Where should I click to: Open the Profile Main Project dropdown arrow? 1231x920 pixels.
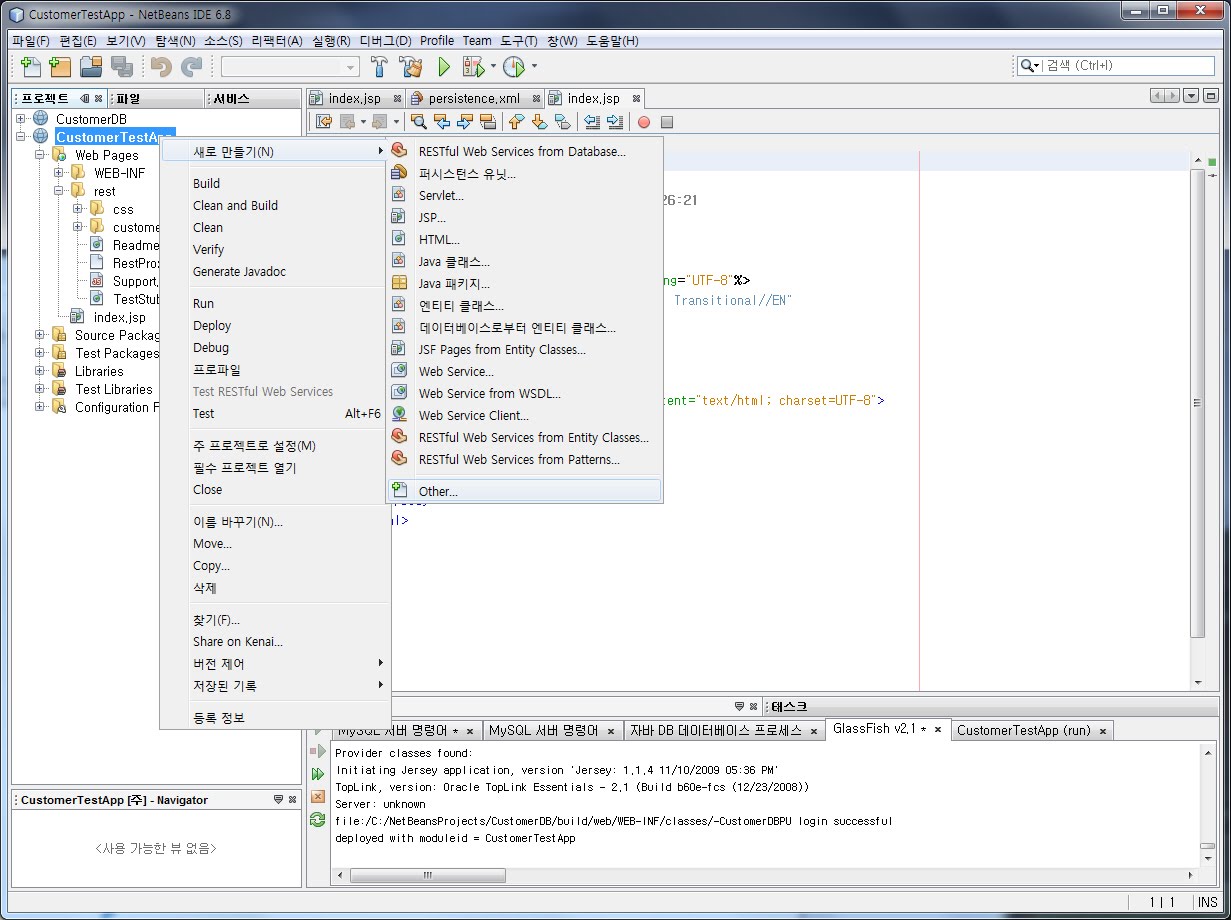click(534, 67)
